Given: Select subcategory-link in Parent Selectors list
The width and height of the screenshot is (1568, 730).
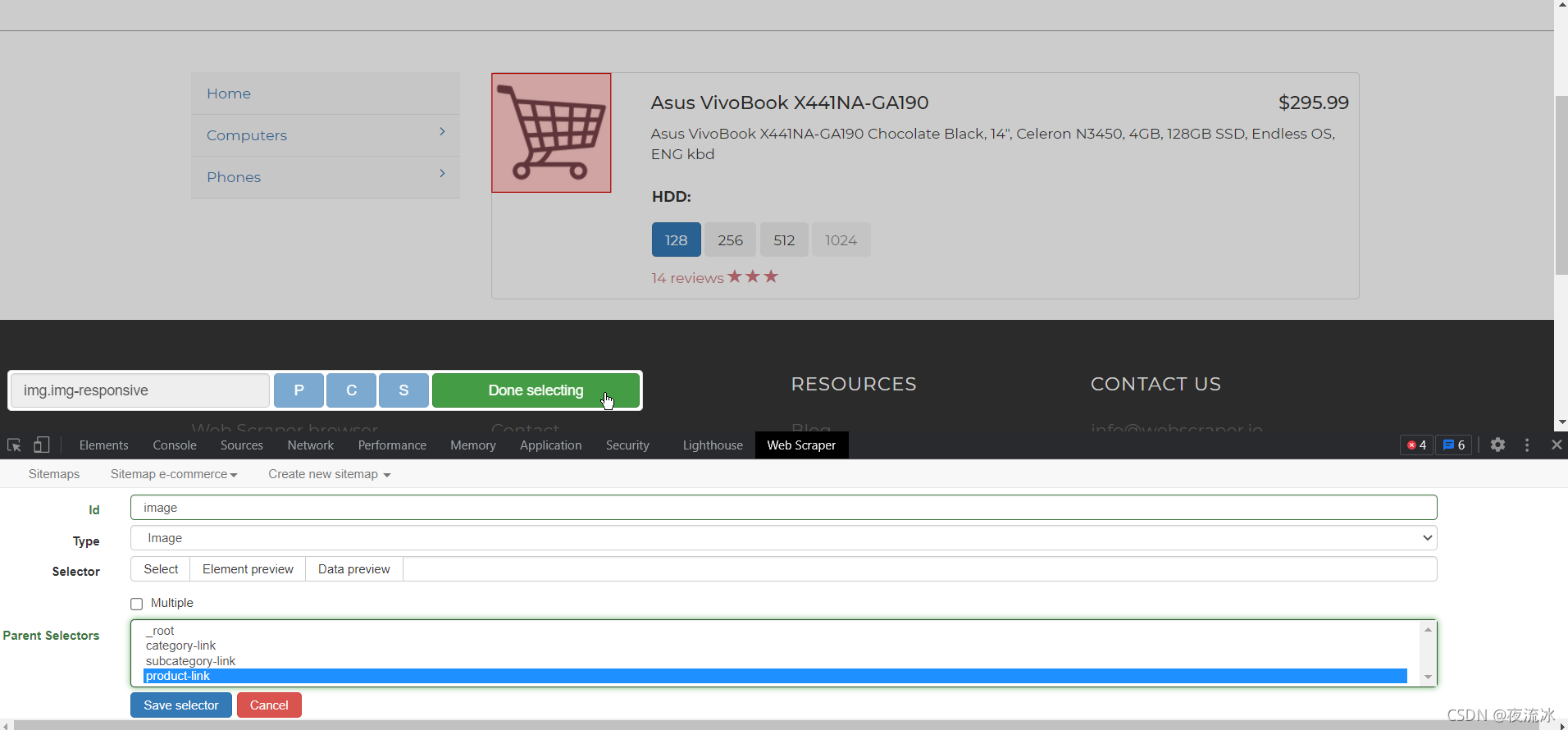Looking at the screenshot, I should pyautogui.click(x=775, y=661).
